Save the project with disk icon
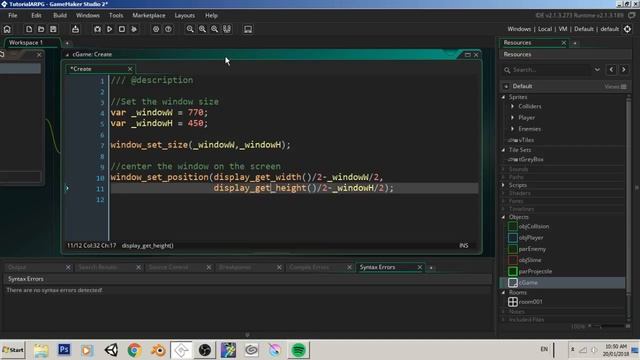The width and height of the screenshot is (640, 360). (x=53, y=29)
